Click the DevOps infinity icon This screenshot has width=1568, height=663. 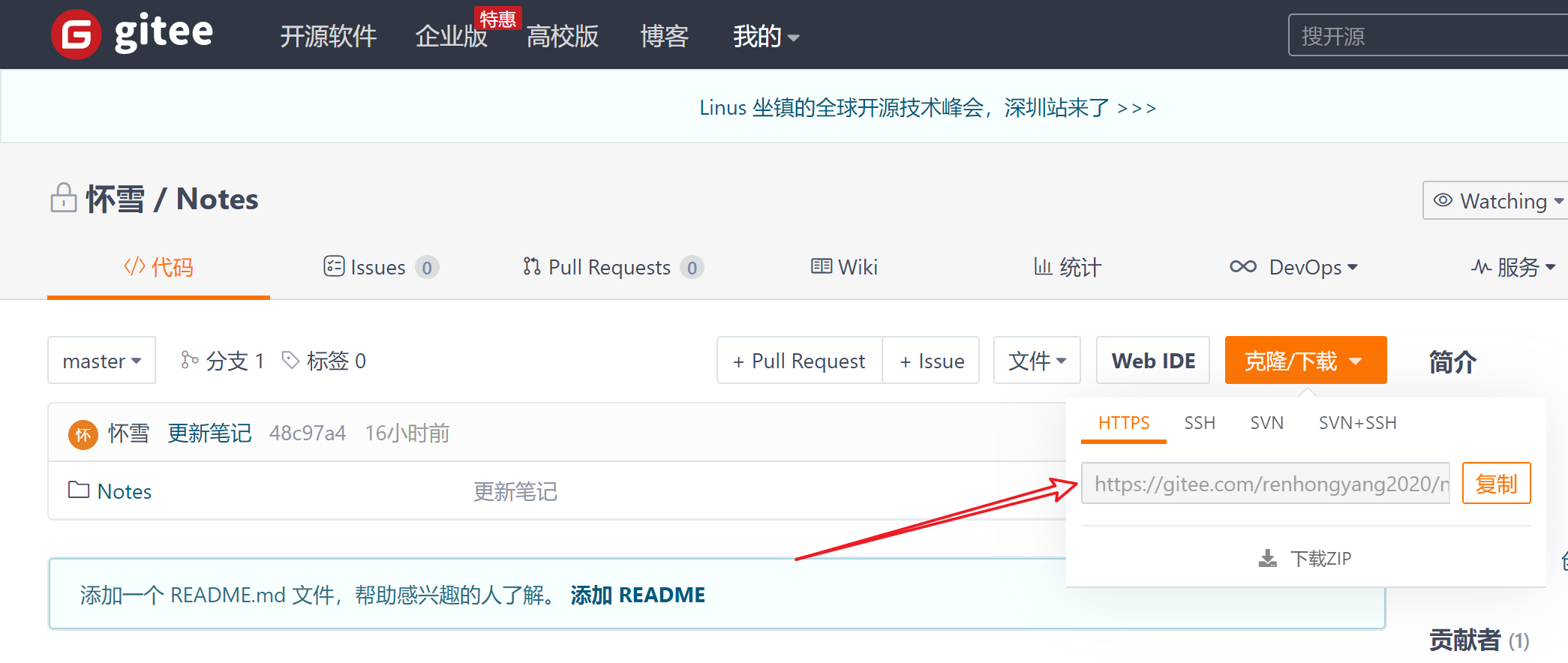coord(1243,267)
